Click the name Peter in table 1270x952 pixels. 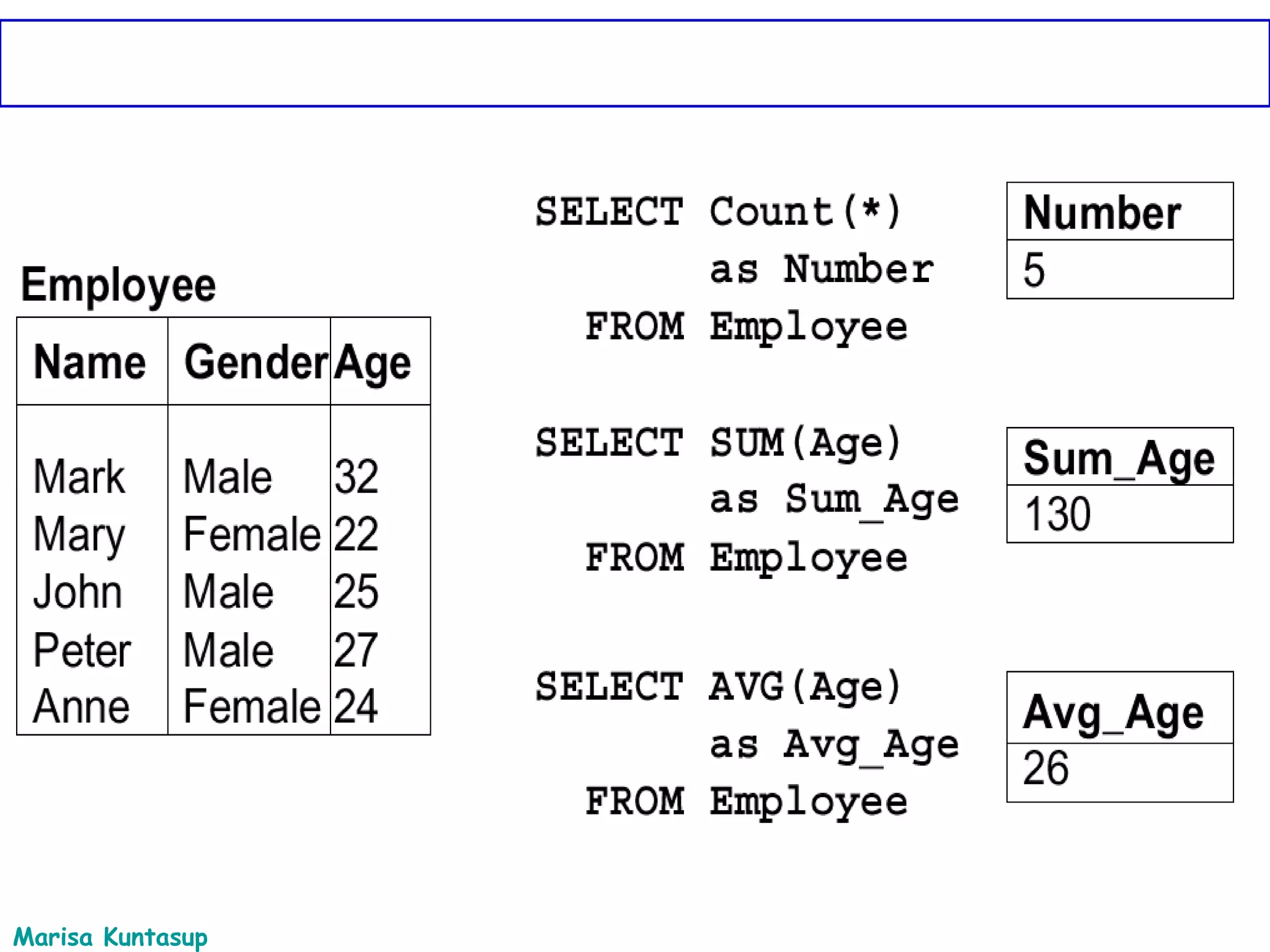click(82, 650)
